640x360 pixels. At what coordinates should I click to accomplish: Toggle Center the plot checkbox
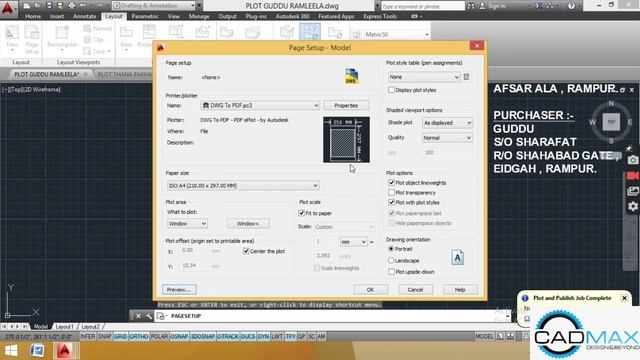click(x=246, y=251)
